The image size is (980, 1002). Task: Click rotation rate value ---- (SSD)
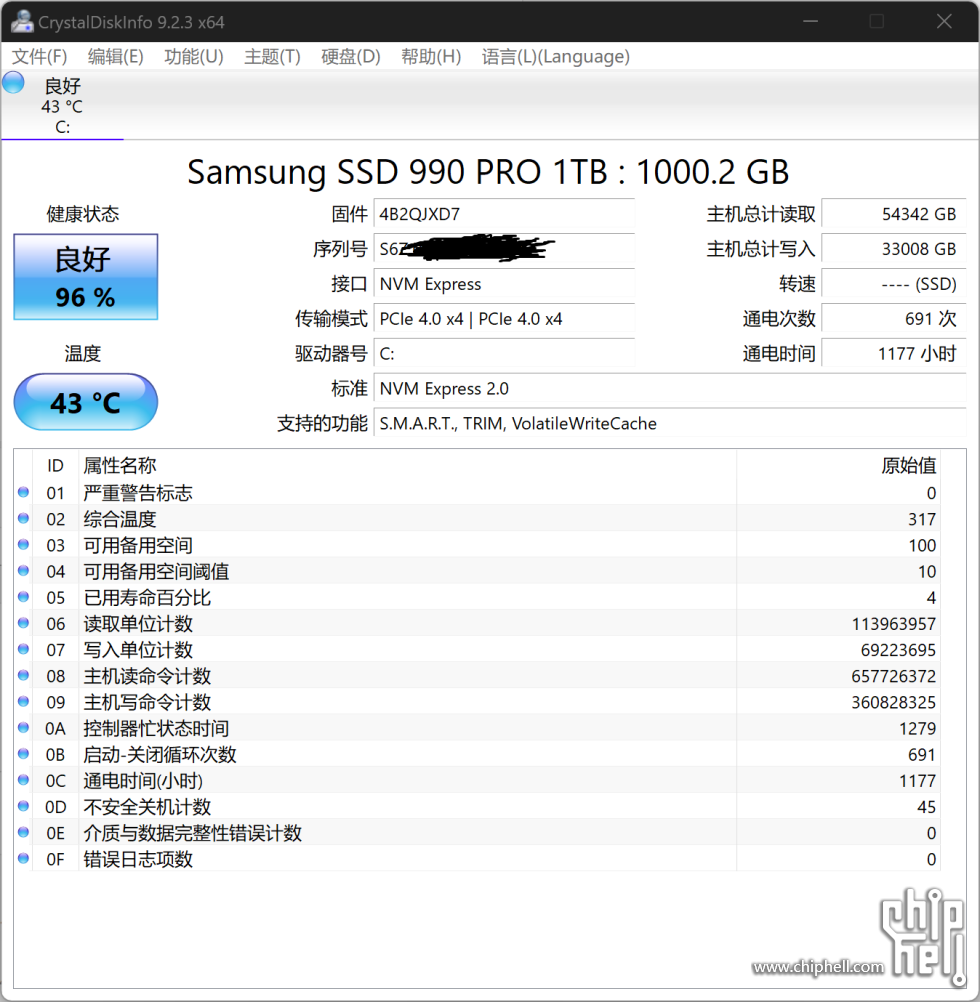(894, 284)
